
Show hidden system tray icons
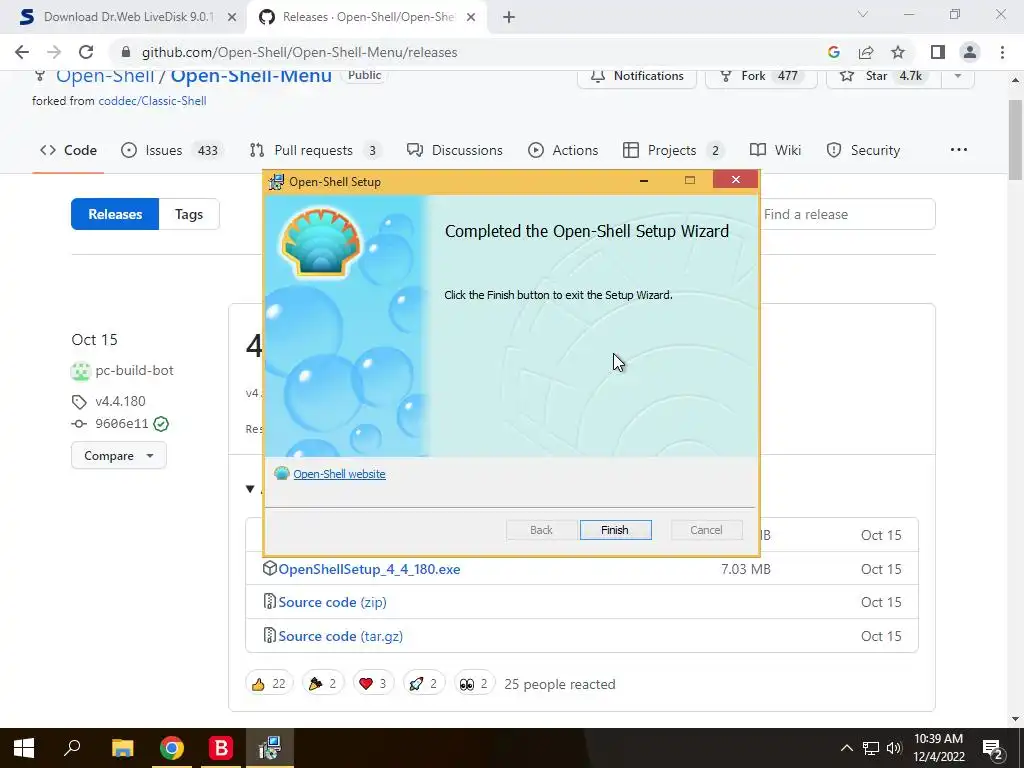[846, 748]
